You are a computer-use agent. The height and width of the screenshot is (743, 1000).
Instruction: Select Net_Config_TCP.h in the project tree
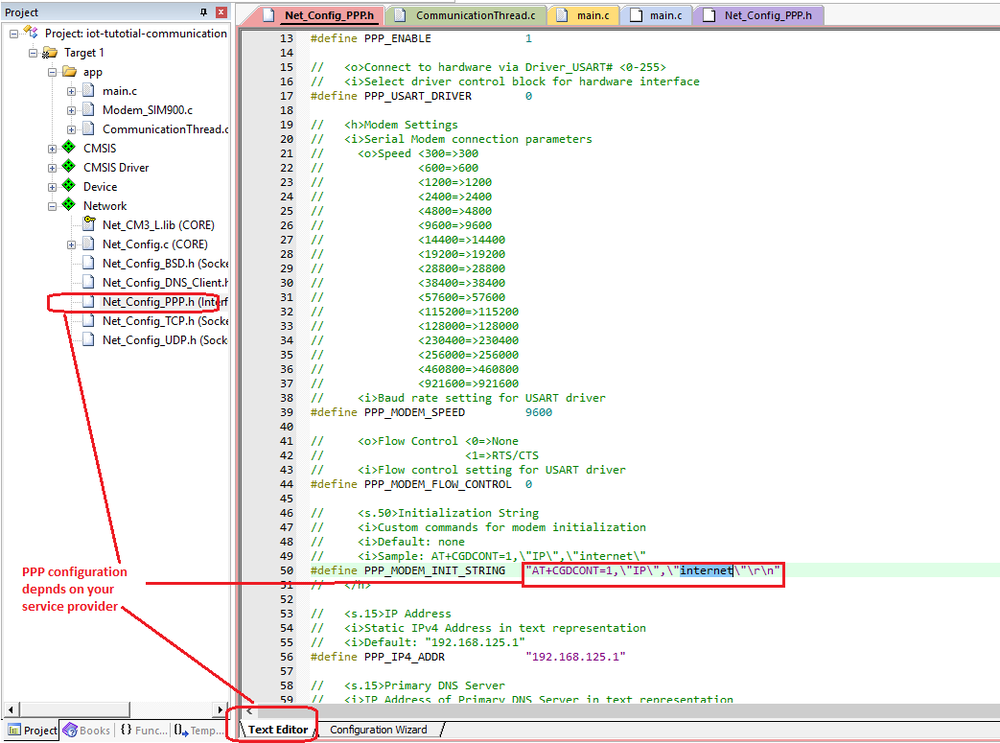(165, 321)
